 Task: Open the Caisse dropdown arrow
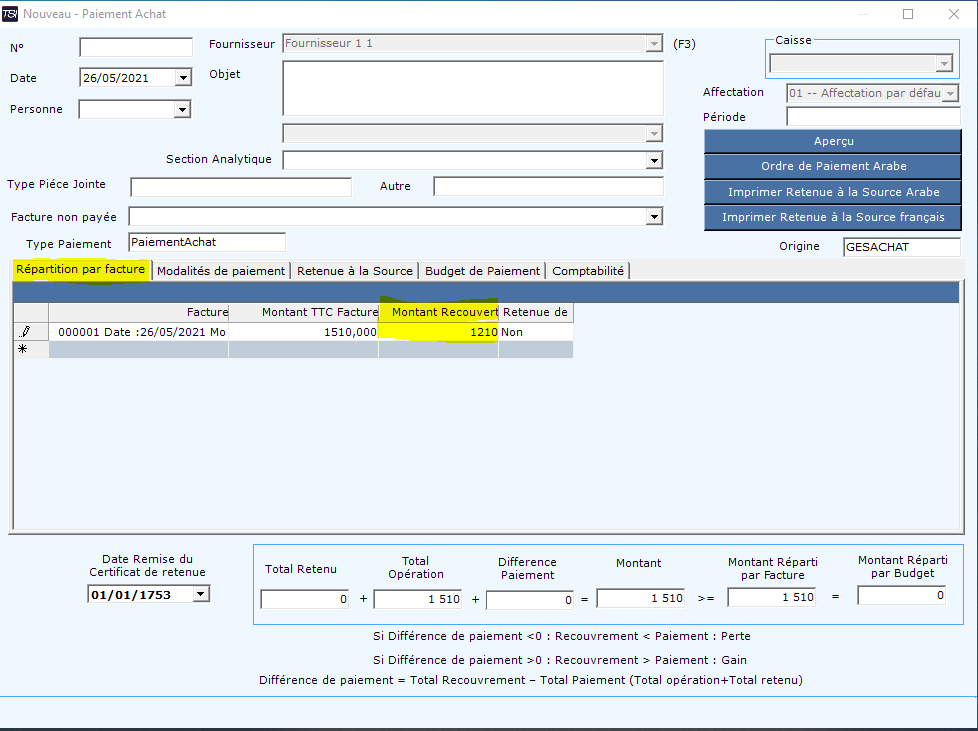click(x=944, y=64)
